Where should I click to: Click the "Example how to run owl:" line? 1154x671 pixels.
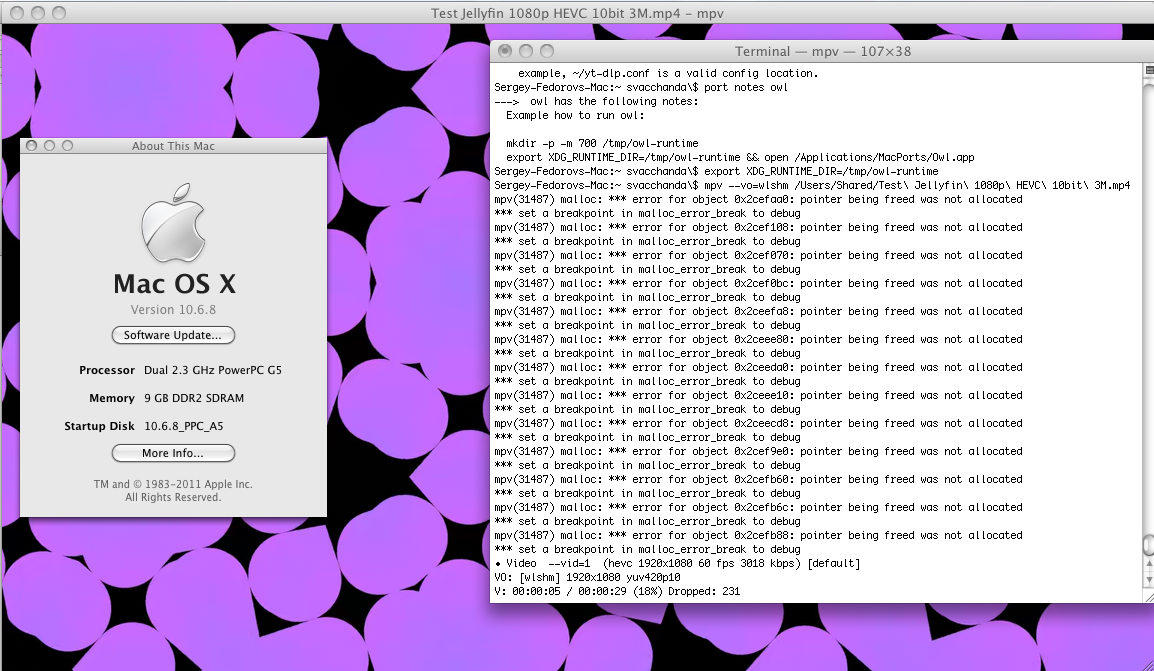click(575, 116)
